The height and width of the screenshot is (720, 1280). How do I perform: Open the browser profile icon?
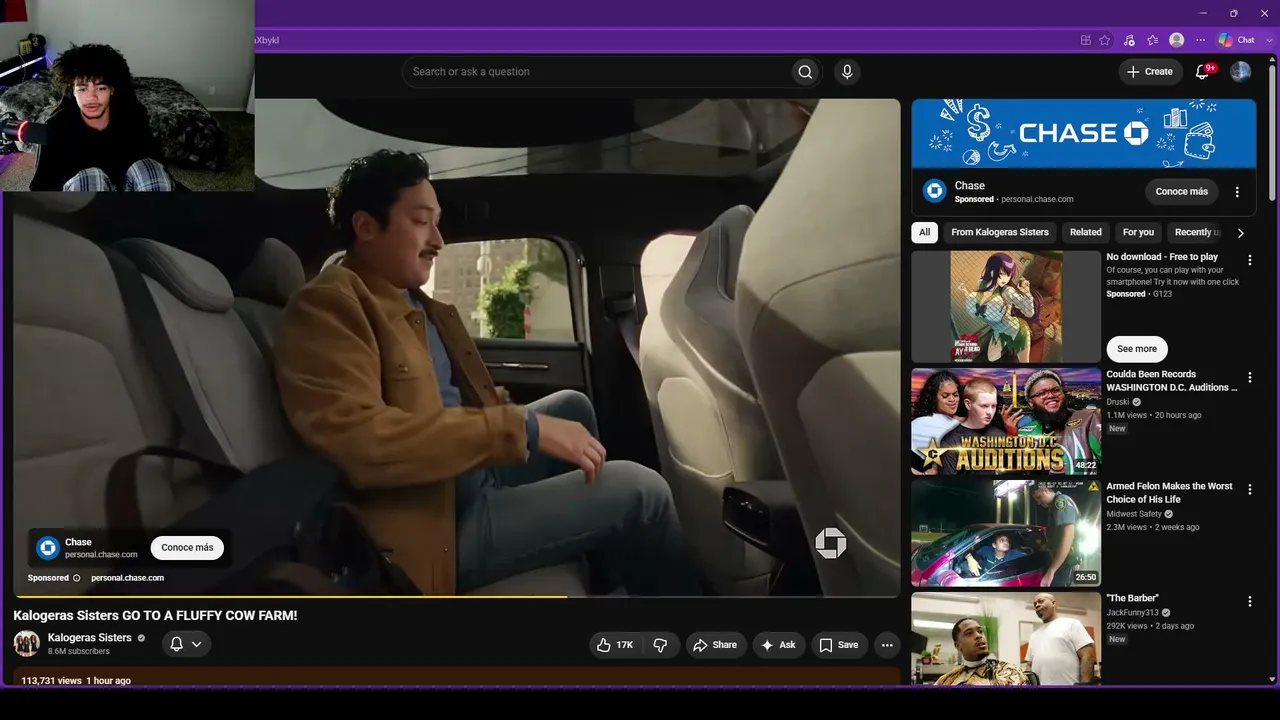coord(1177,40)
